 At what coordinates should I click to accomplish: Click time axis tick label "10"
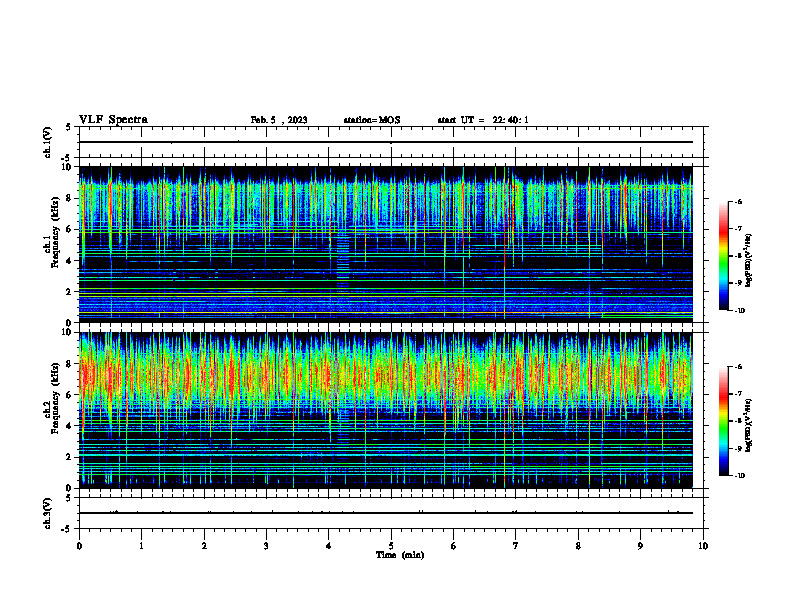(703, 546)
